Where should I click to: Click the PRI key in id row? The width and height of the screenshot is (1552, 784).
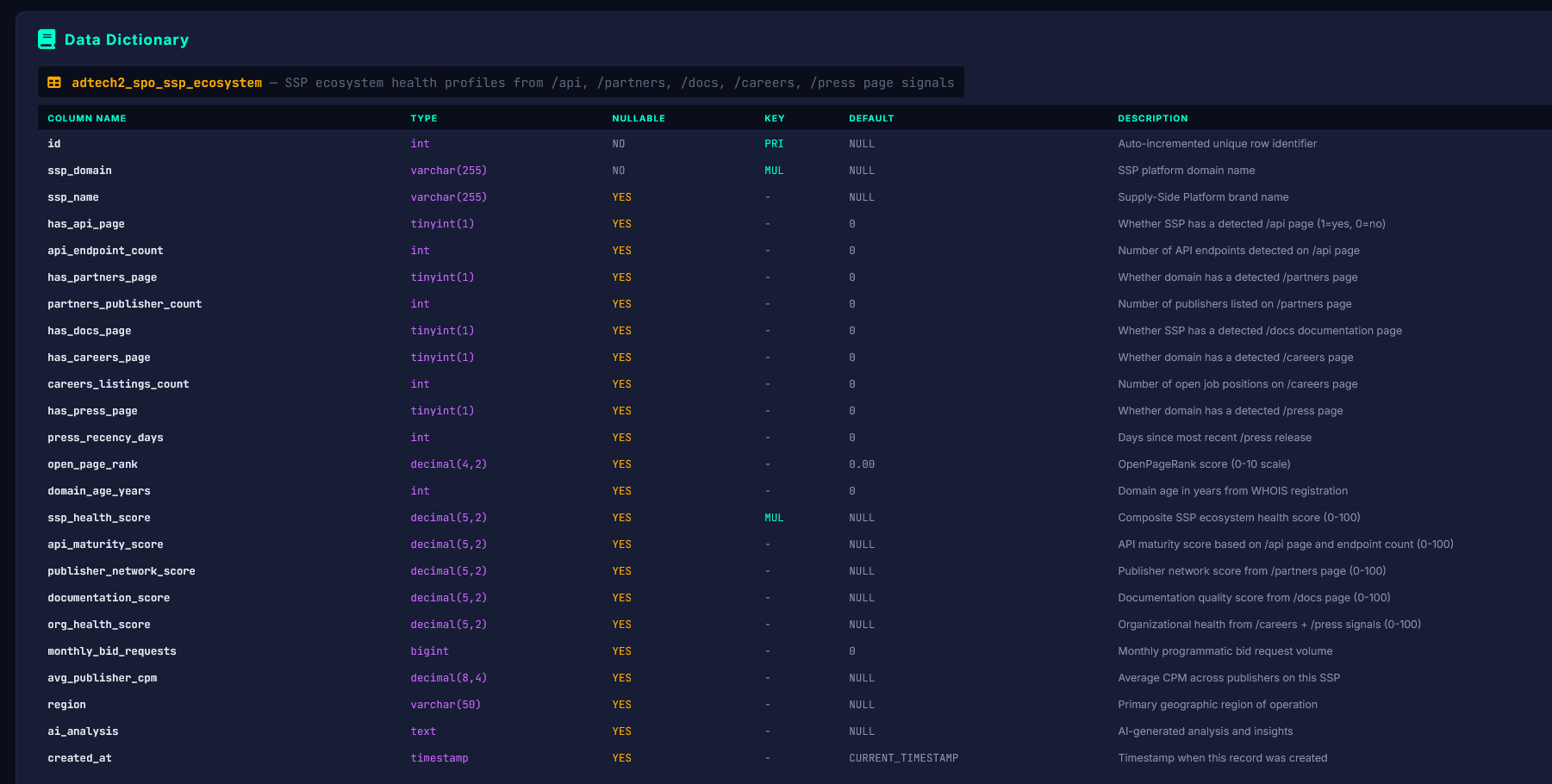774,144
